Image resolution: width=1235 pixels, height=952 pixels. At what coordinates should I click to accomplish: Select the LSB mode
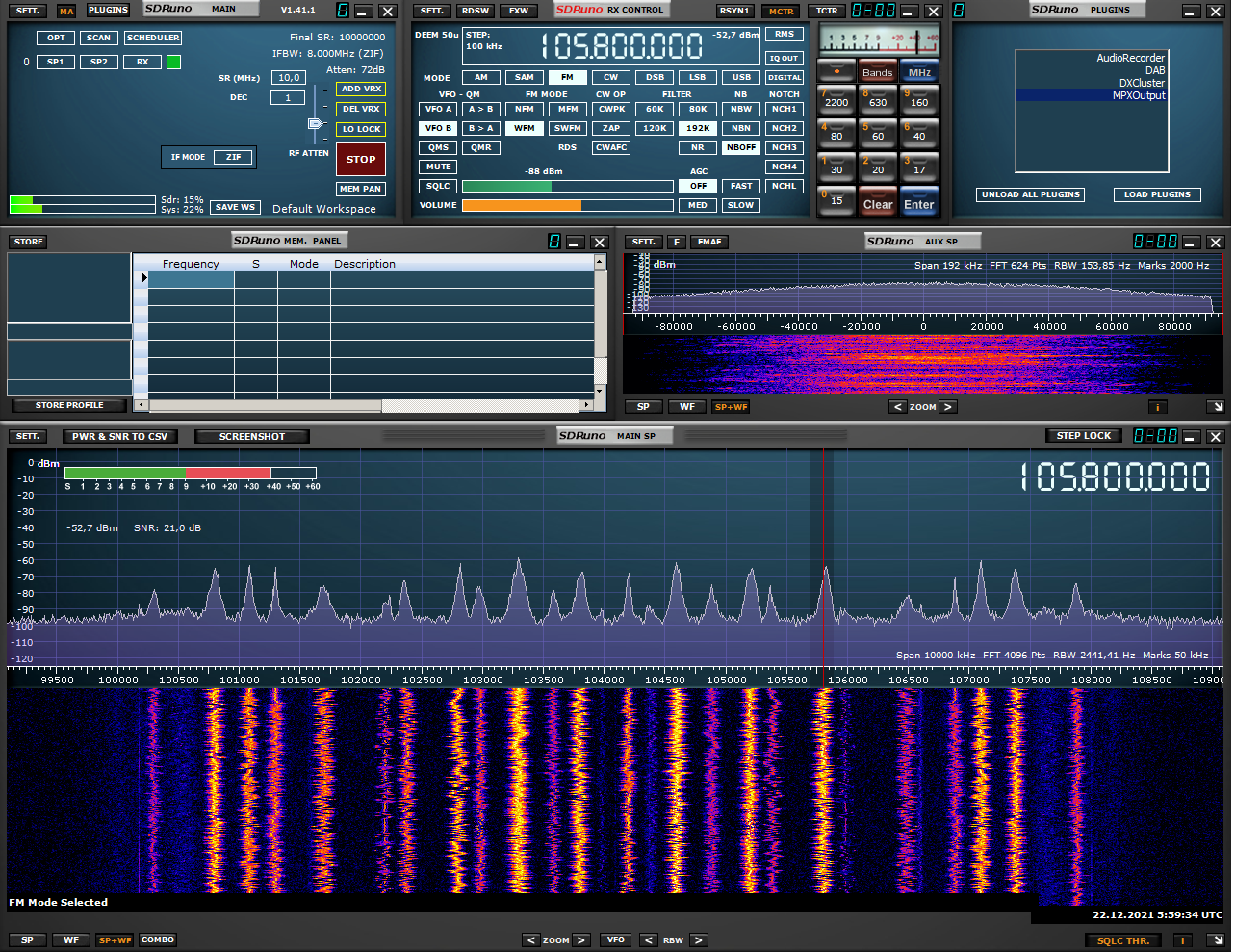click(x=697, y=77)
